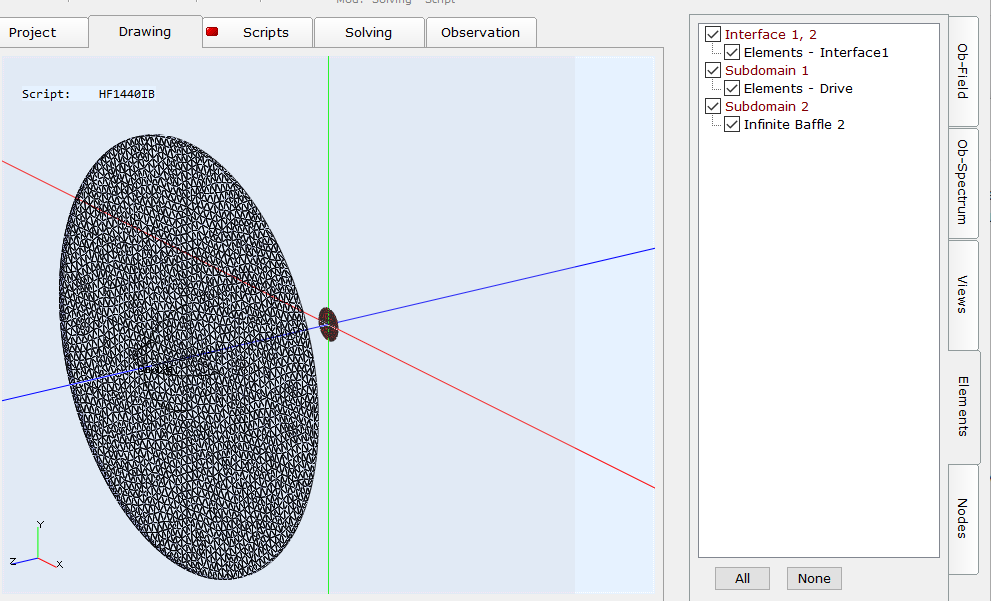
Task: Select 'Elements - Interface1' tree label
Action: coord(816,52)
